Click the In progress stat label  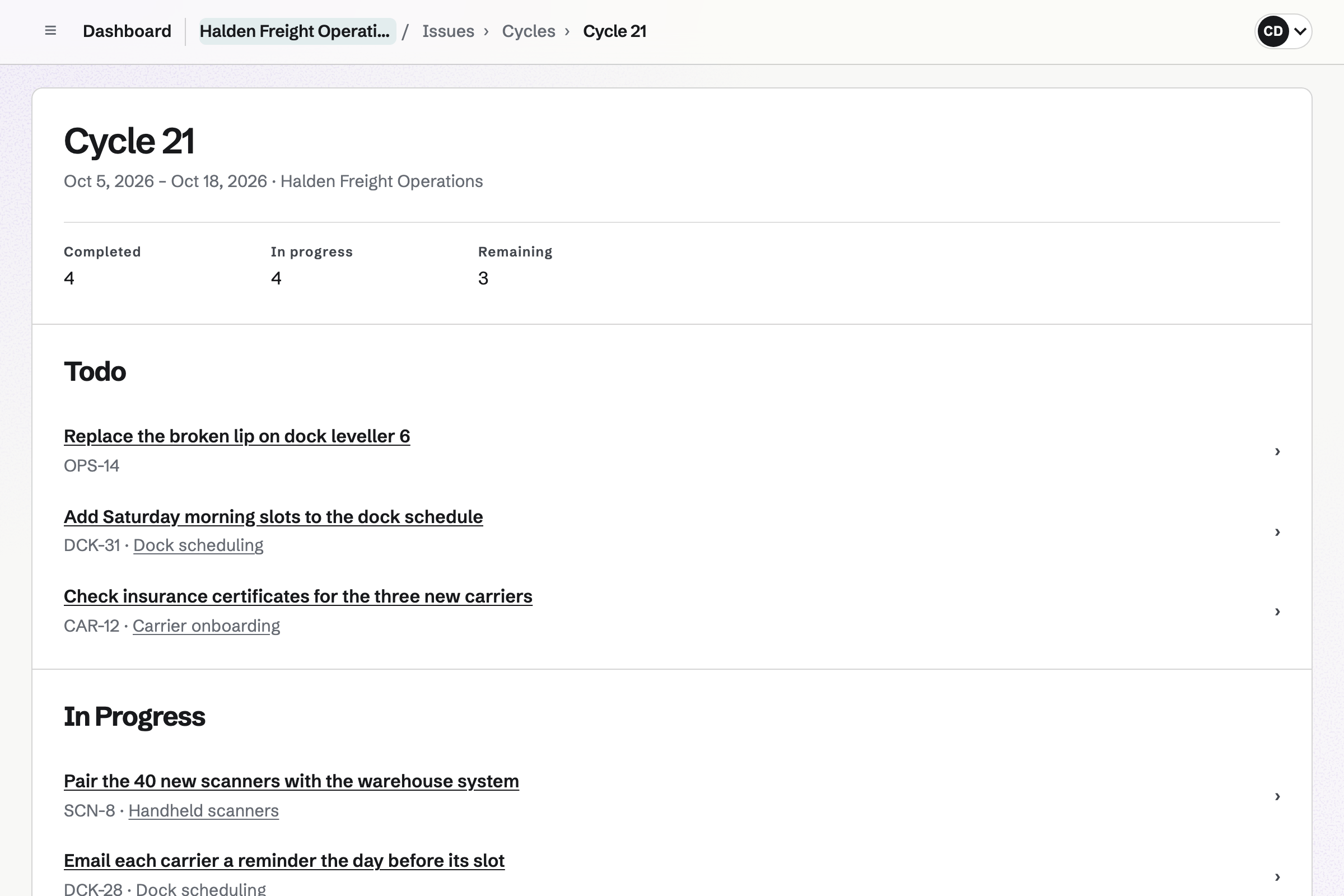click(x=311, y=252)
